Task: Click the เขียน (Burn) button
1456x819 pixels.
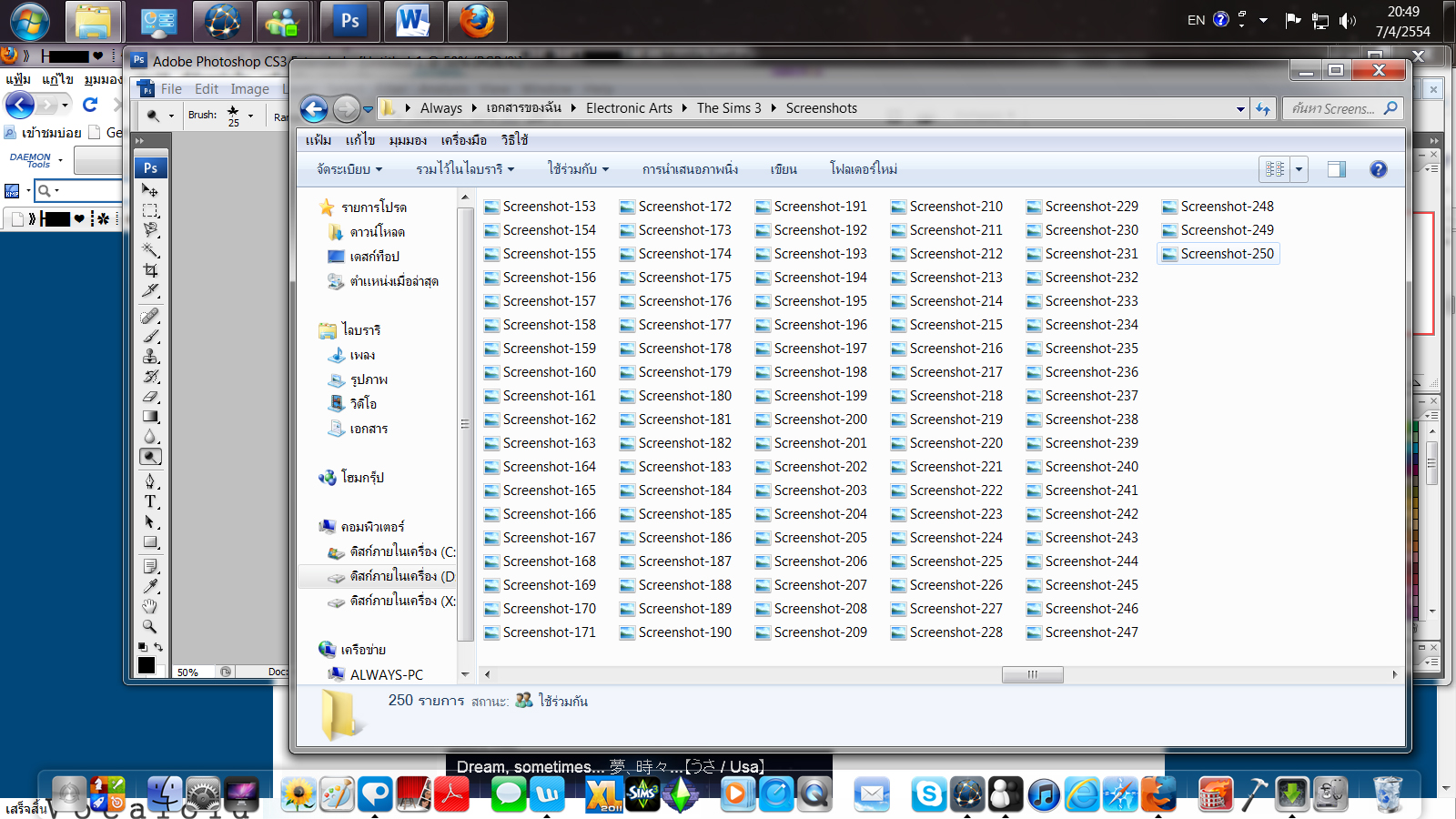Action: (x=784, y=169)
